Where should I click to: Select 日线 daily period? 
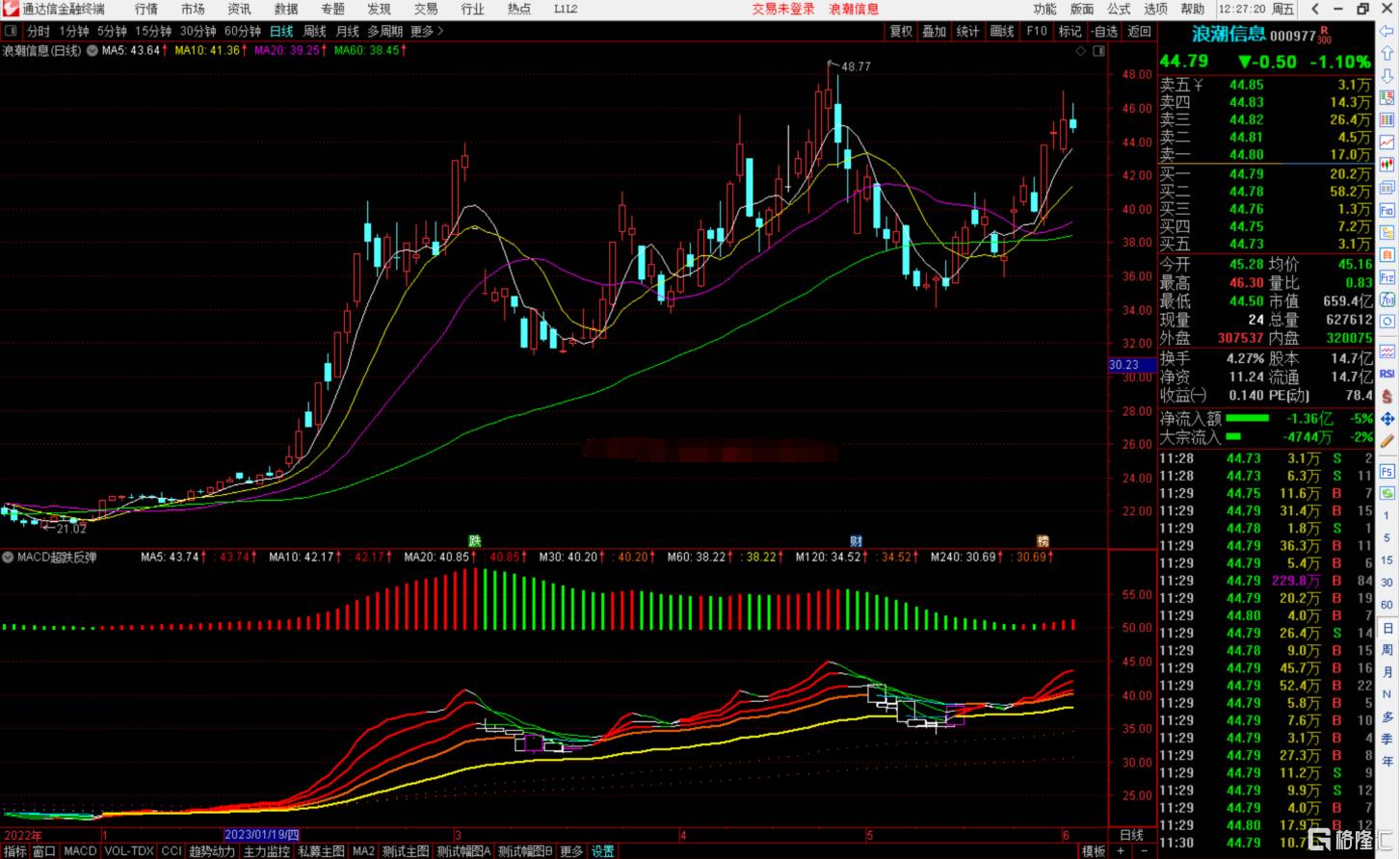point(281,32)
